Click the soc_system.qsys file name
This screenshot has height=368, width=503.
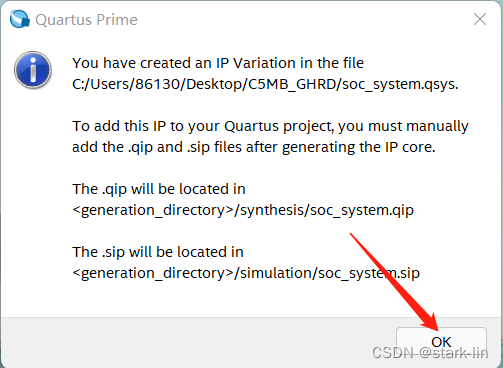tap(400, 84)
